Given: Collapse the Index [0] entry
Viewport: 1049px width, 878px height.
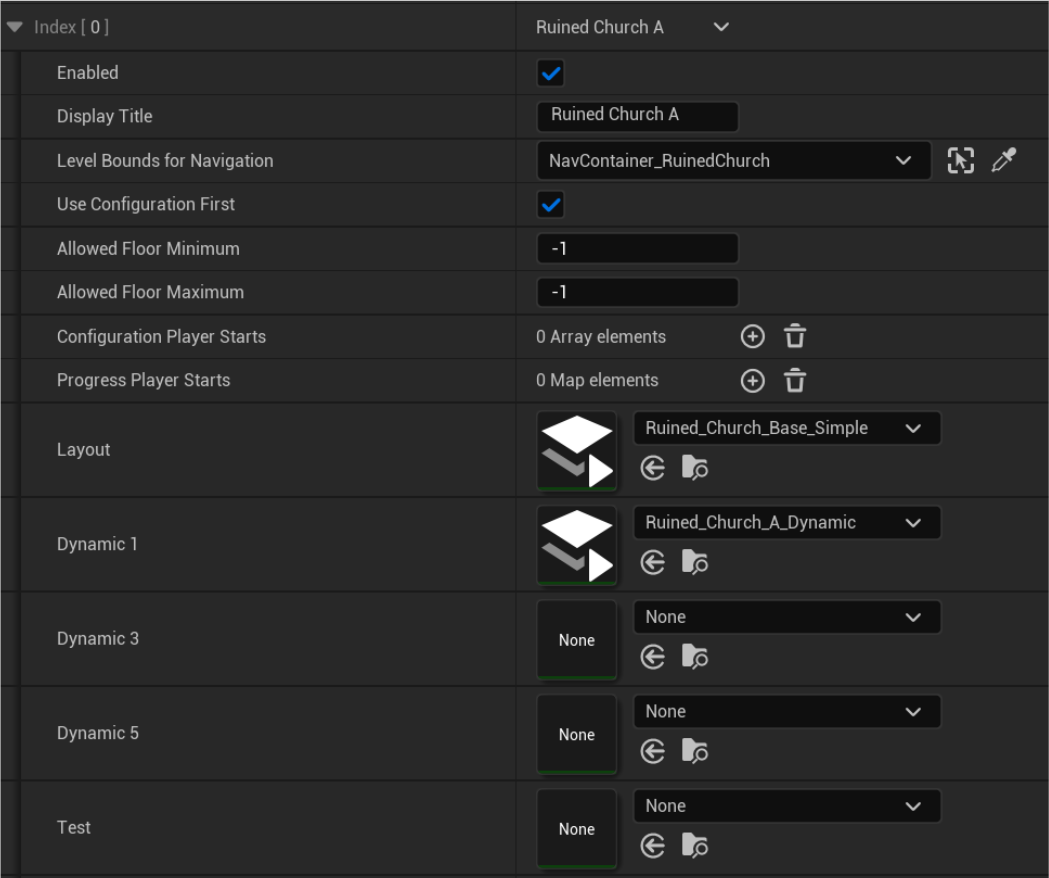Looking at the screenshot, I should (x=13, y=27).
